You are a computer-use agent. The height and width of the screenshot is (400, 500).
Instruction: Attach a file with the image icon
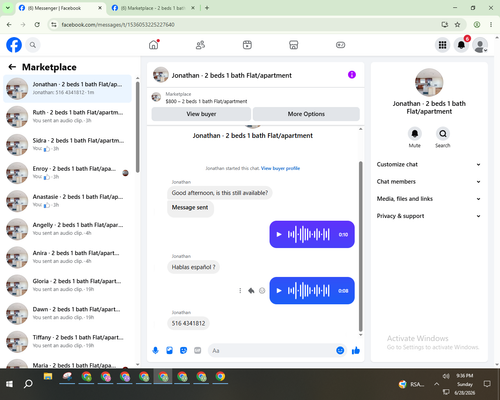[169, 350]
